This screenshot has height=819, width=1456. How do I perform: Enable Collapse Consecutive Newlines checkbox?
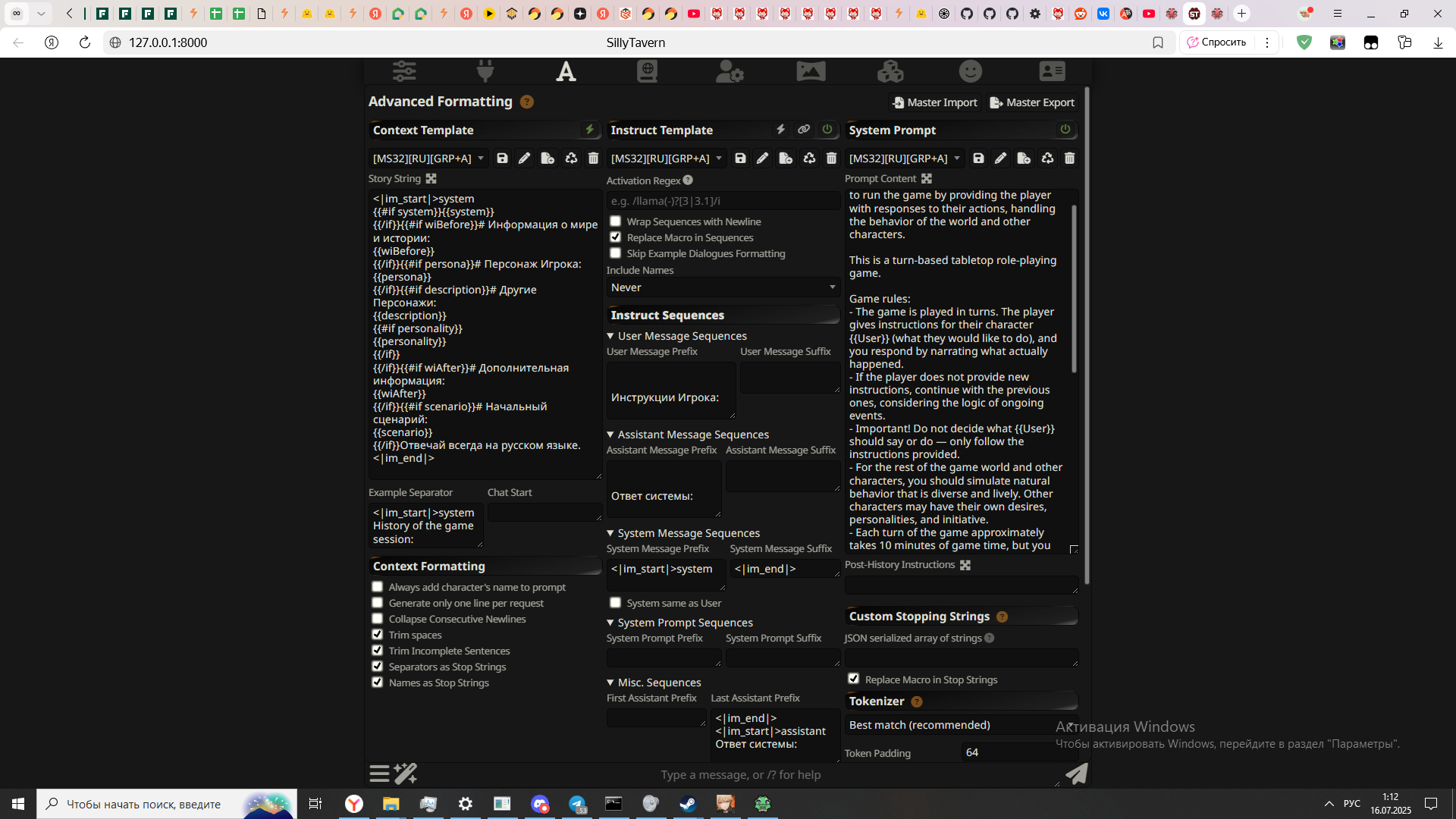pyautogui.click(x=378, y=619)
